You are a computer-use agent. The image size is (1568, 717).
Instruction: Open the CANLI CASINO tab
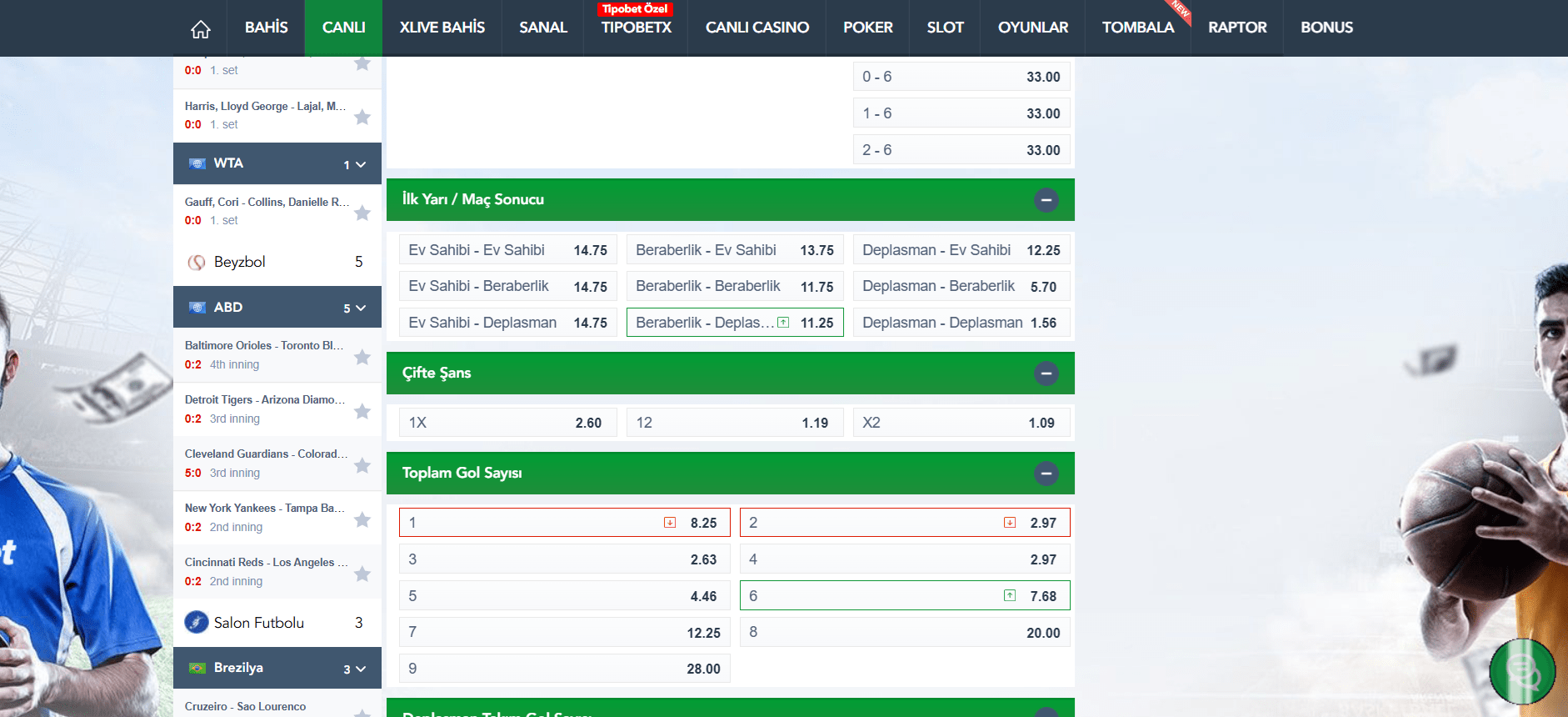coord(757,28)
